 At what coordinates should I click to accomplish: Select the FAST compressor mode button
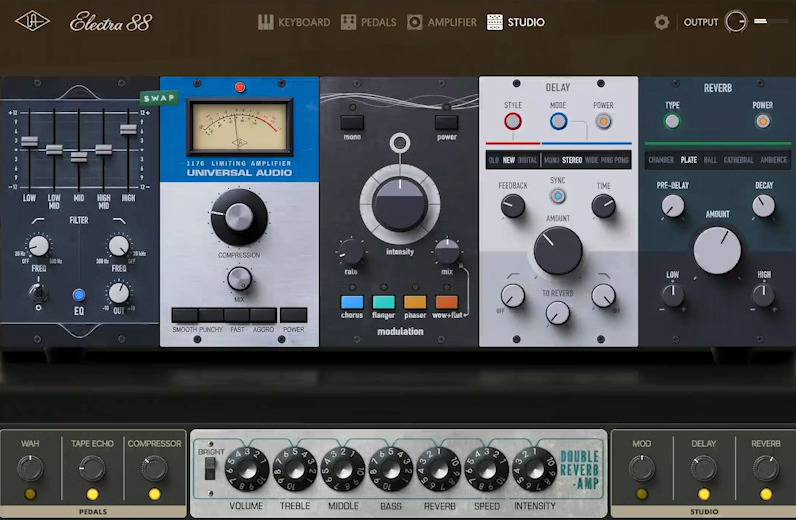[x=237, y=315]
